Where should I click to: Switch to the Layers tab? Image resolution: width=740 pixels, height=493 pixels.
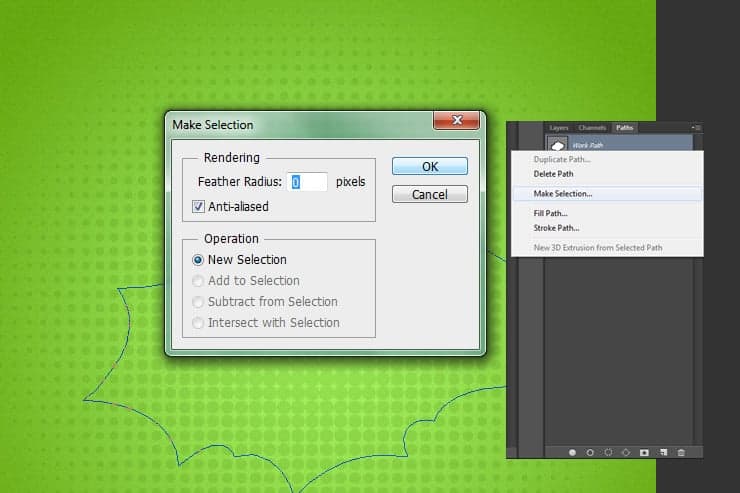pos(558,128)
